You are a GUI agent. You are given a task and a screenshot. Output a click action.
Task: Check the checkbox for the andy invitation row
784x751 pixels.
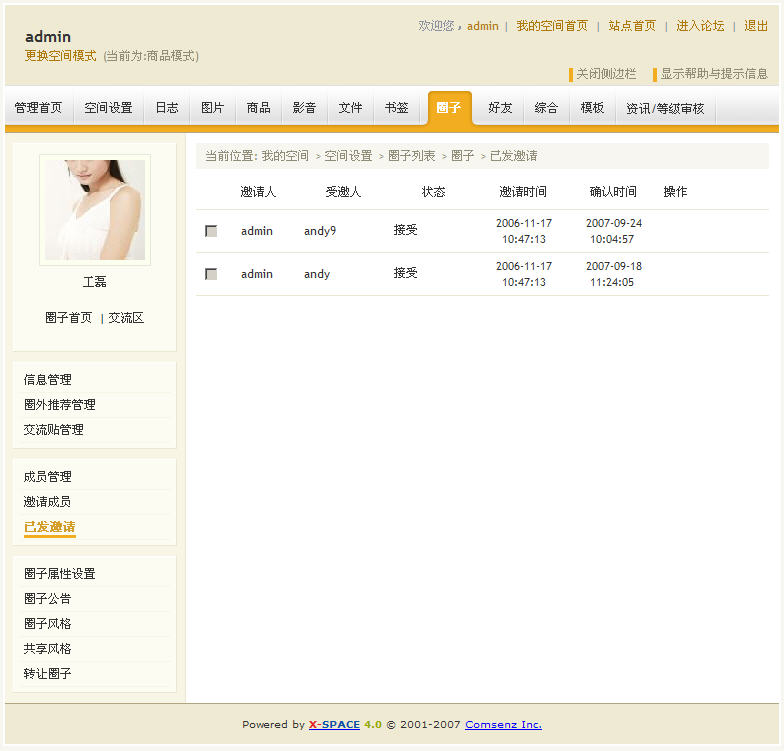point(211,274)
